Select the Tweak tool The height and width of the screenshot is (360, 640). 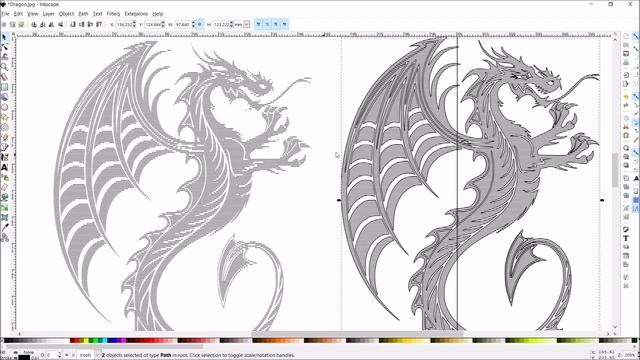pos(4,57)
